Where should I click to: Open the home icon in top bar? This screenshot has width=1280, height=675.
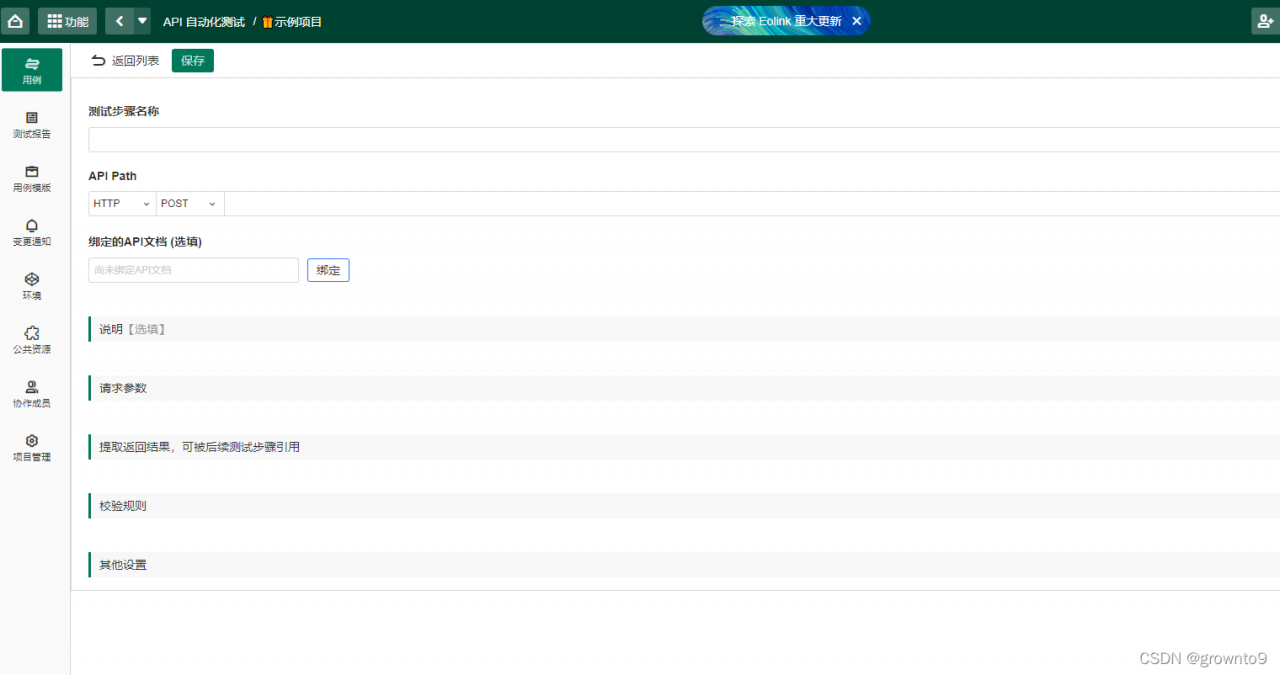(16, 21)
